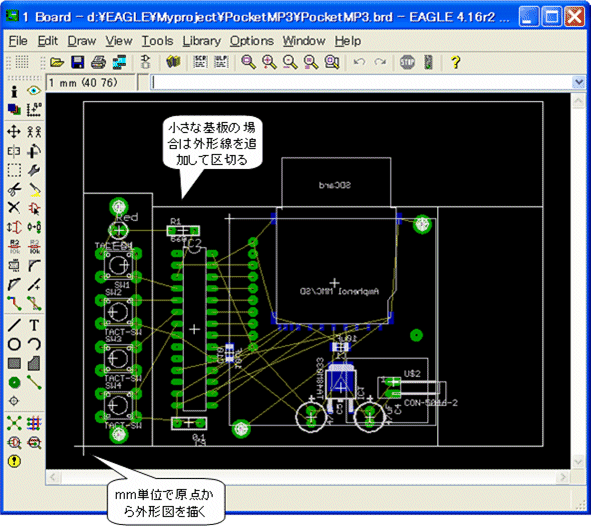Select the Route tool

(x=14, y=303)
